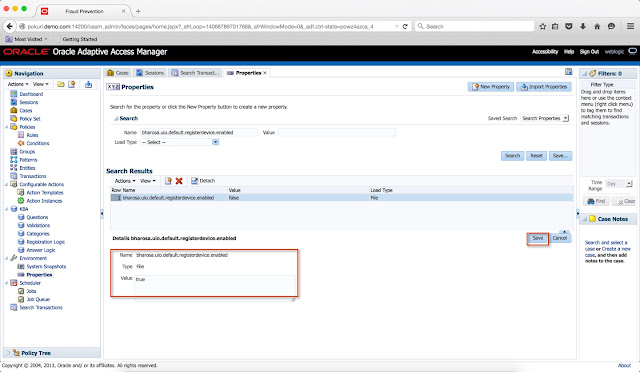Open Search Results Actions menu

[x=124, y=181]
